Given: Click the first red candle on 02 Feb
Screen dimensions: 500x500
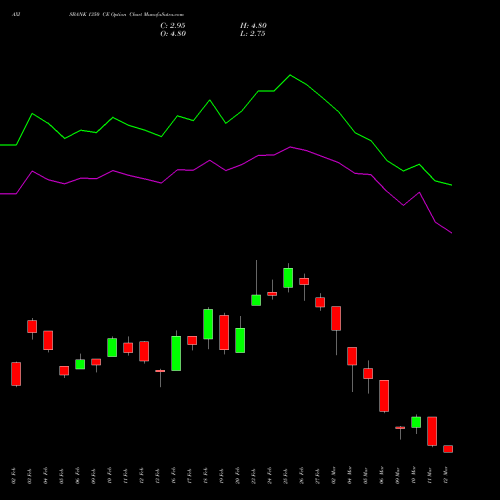Looking at the screenshot, I should (16, 374).
